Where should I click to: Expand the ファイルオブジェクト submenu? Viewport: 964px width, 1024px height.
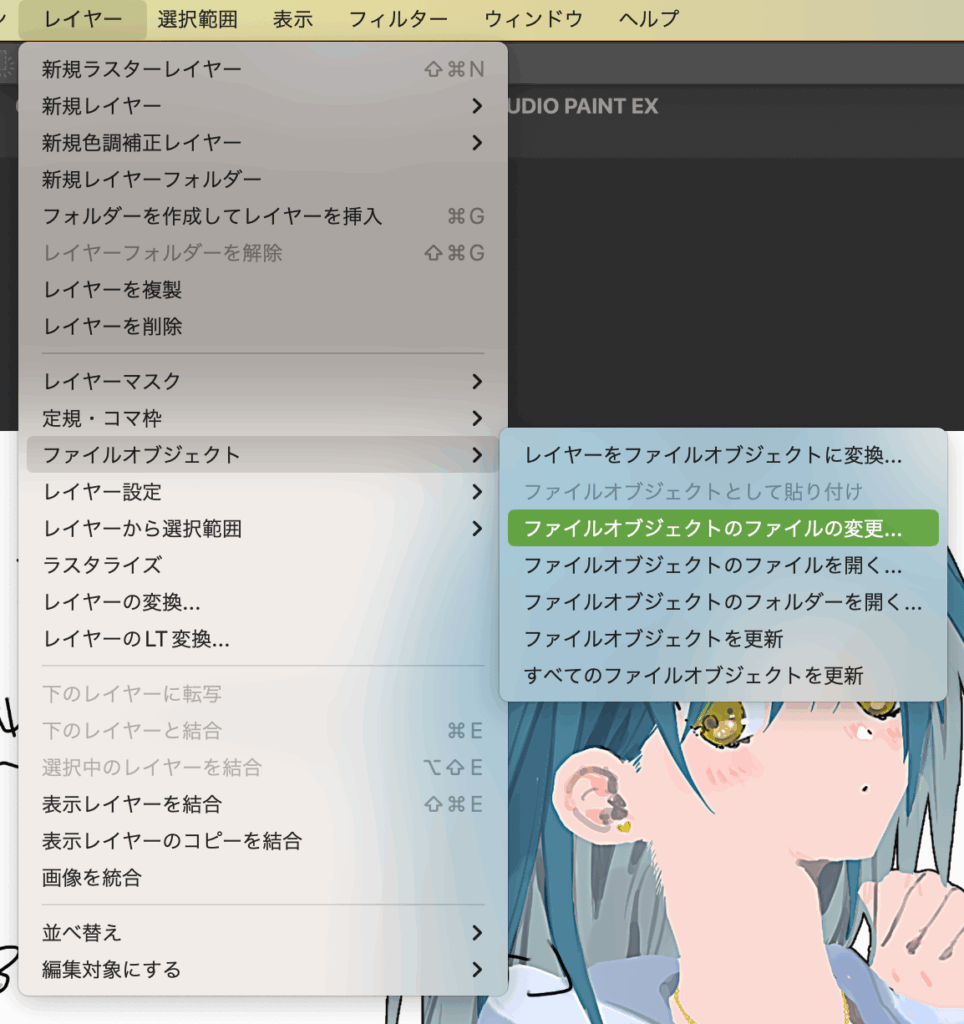263,455
